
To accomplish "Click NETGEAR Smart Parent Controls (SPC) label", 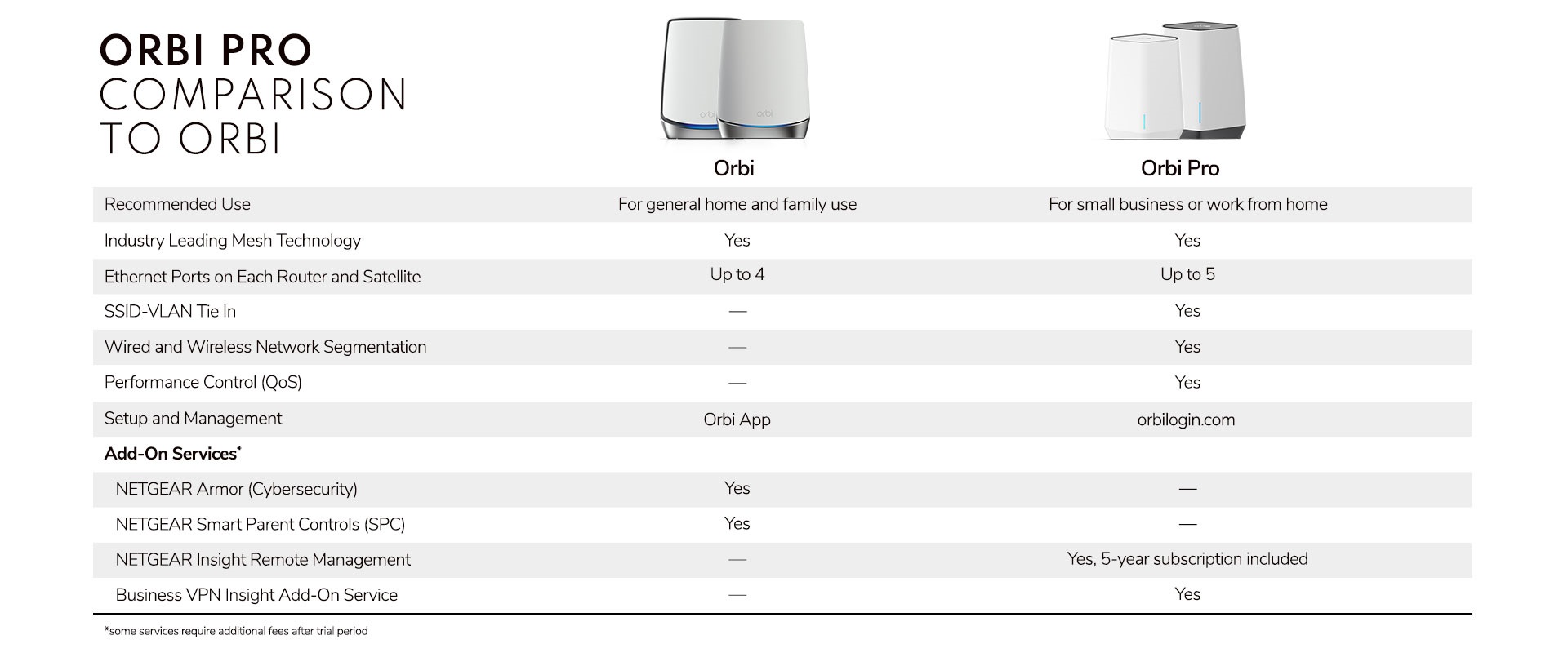I will 260,524.
